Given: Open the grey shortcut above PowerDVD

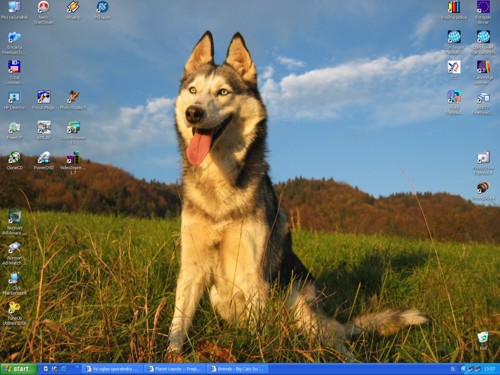Looking at the screenshot, I should point(43,127).
